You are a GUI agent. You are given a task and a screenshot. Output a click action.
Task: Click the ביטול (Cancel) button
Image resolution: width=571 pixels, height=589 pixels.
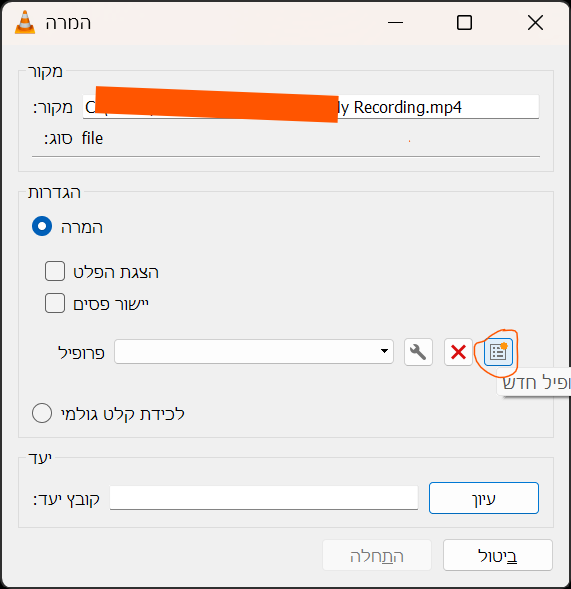click(498, 555)
